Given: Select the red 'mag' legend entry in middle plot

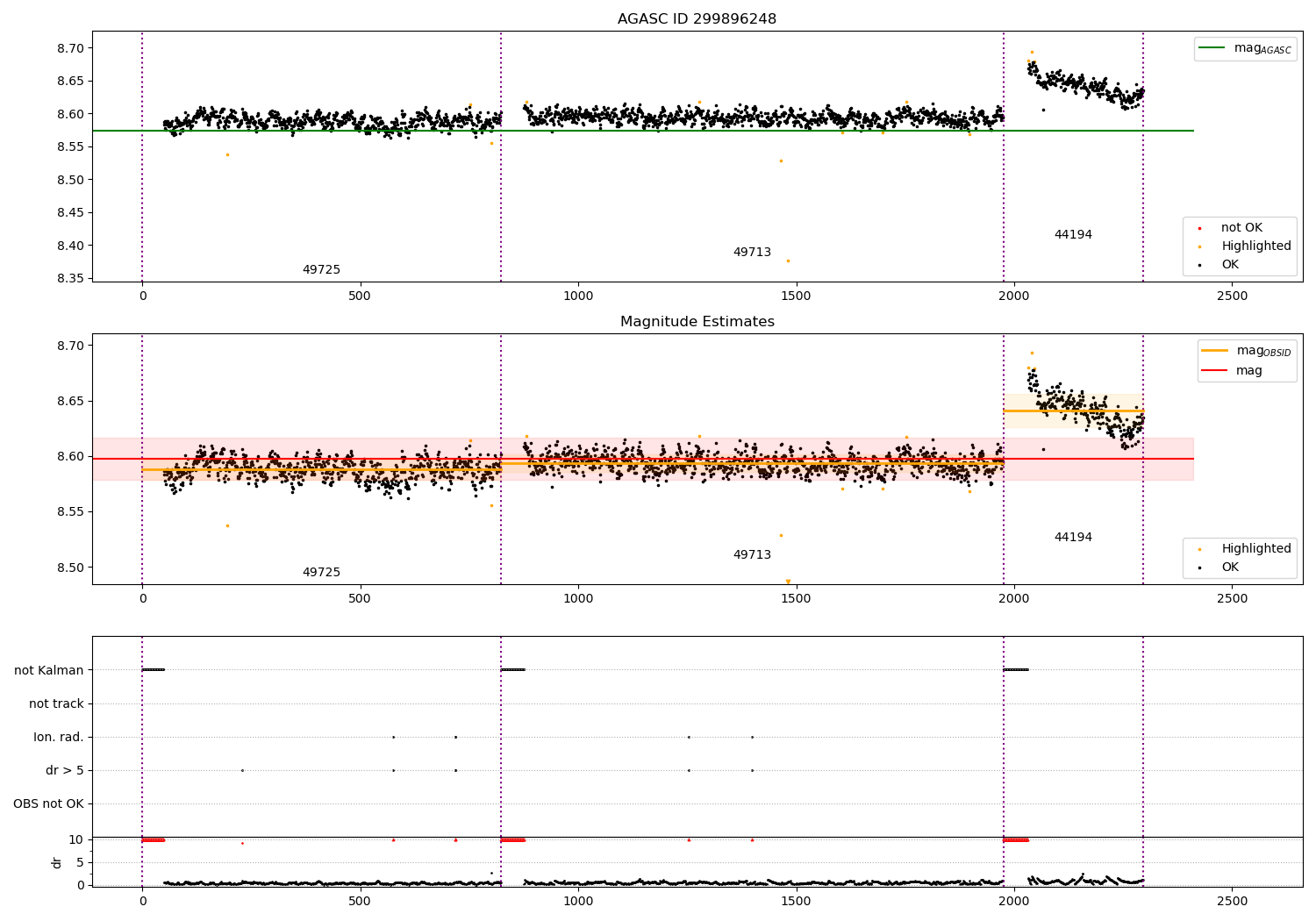Looking at the screenshot, I should click(1233, 371).
